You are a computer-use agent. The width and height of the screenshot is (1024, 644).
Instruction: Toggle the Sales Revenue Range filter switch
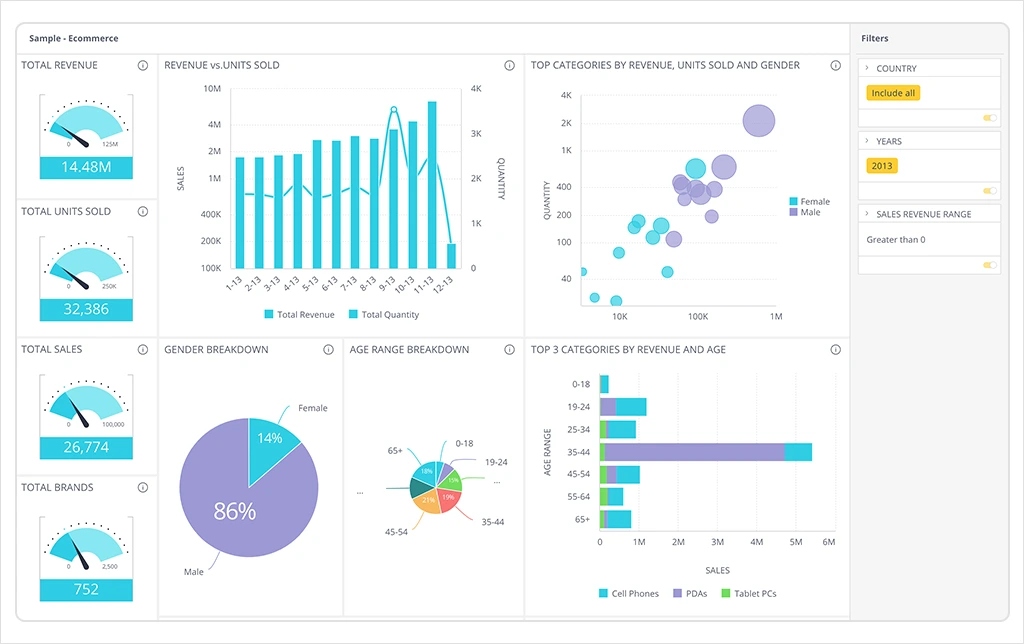pyautogui.click(x=990, y=265)
